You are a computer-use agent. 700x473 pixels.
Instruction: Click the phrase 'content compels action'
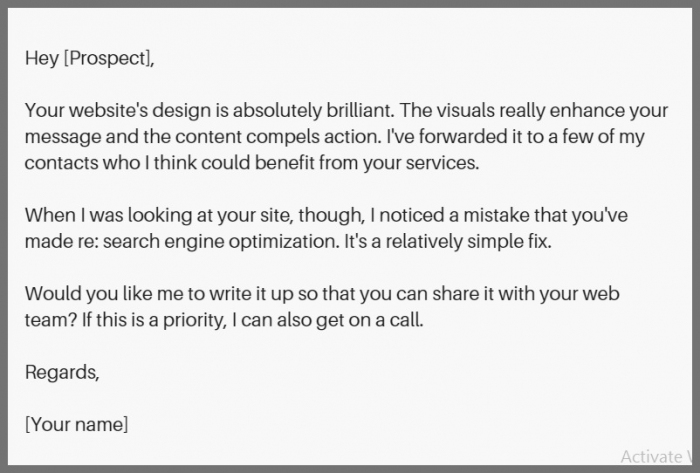tap(278, 137)
